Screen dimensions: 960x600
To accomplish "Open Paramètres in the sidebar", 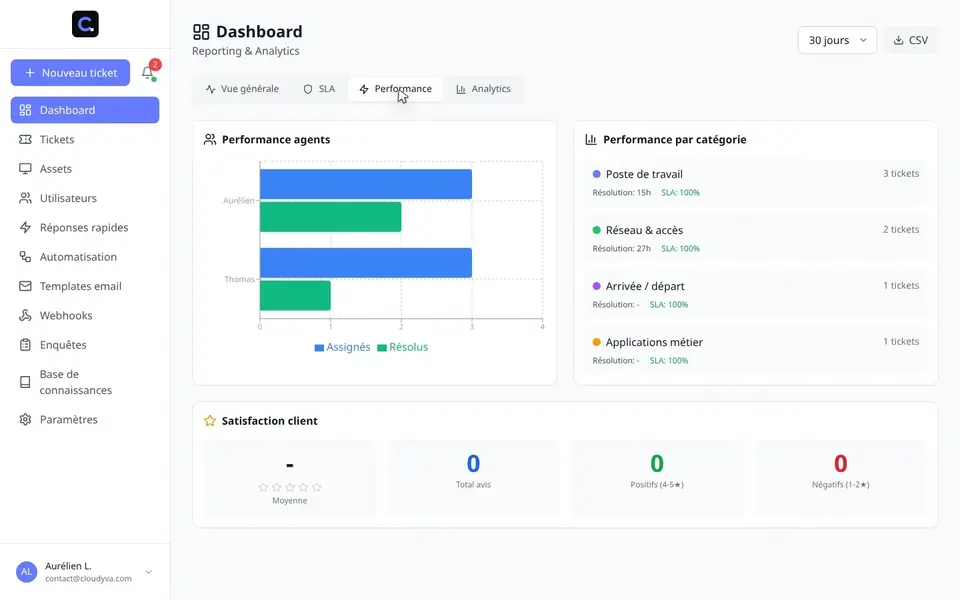I will [x=85, y=420].
